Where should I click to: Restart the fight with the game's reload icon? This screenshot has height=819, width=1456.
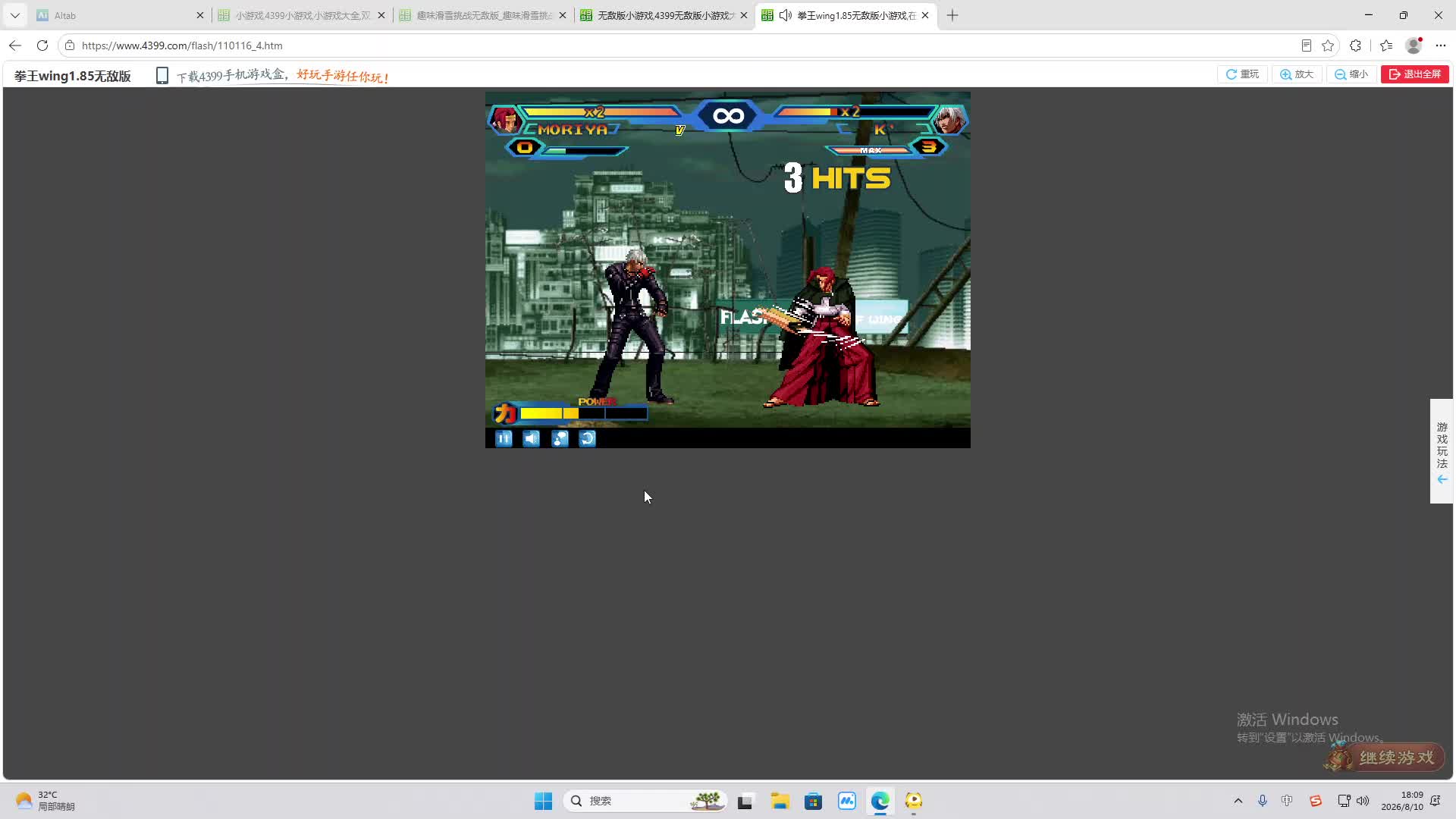pyautogui.click(x=588, y=438)
